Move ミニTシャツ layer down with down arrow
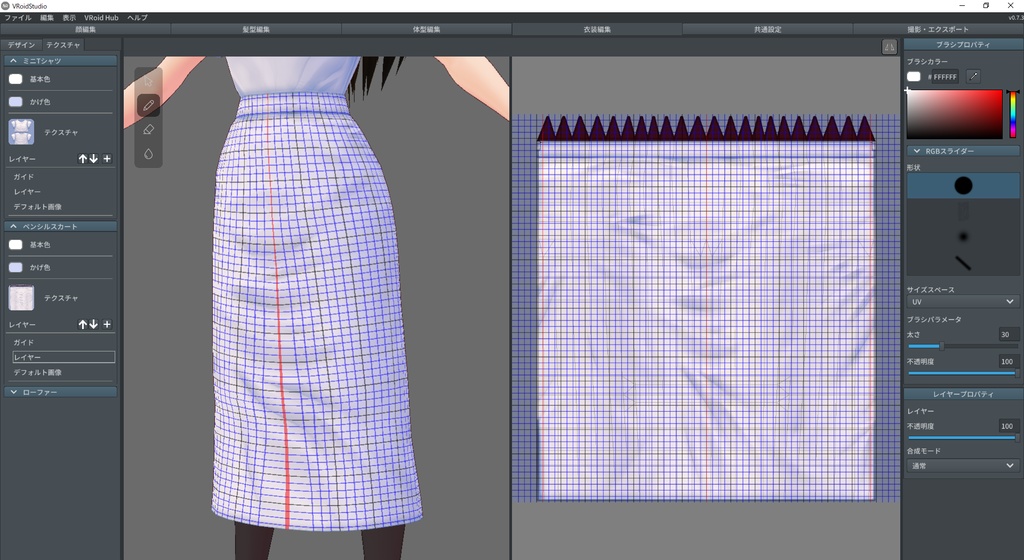 click(93, 159)
